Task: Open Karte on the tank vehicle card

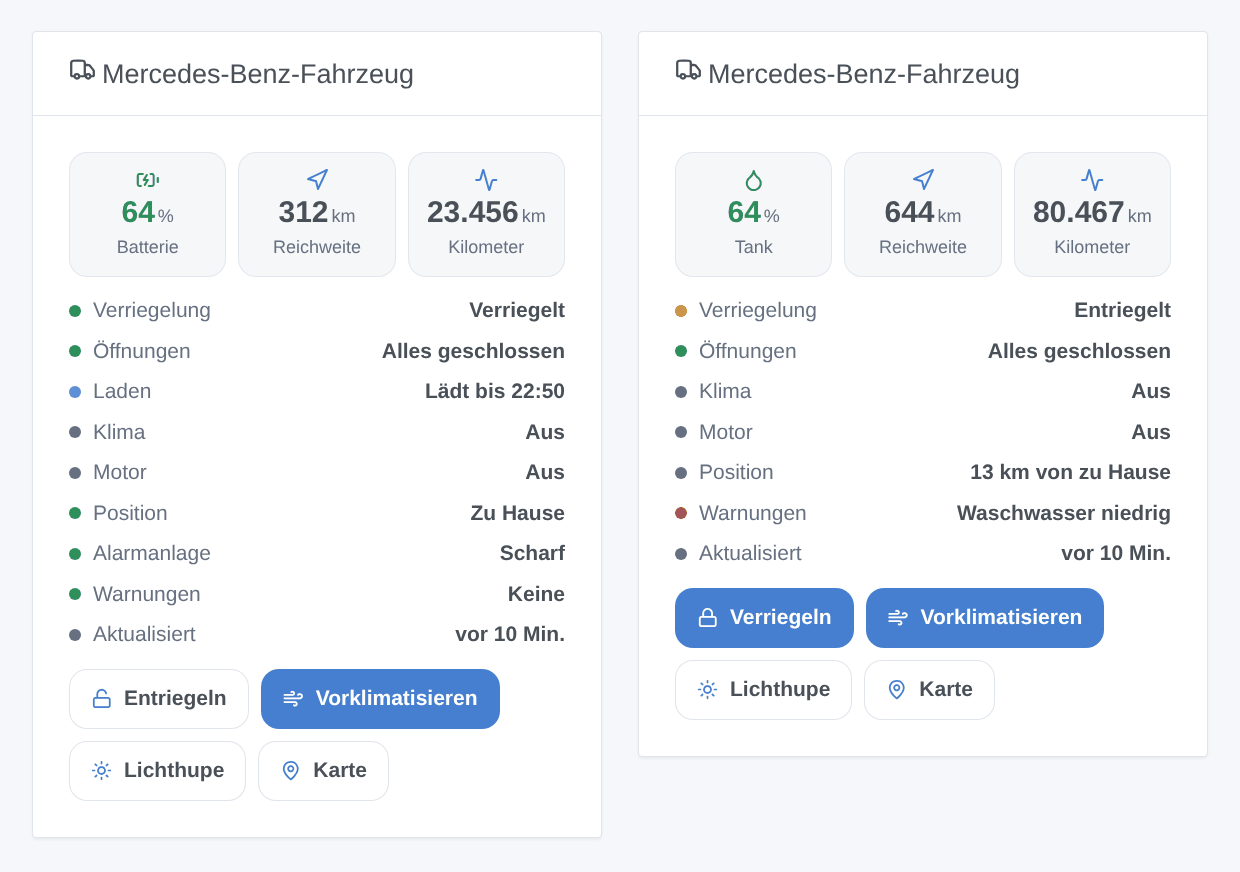Action: 929,690
